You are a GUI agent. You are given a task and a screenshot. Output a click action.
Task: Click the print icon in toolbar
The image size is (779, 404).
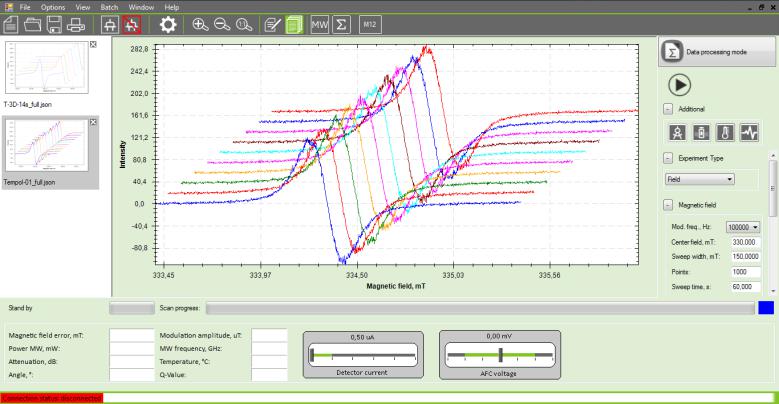77,25
